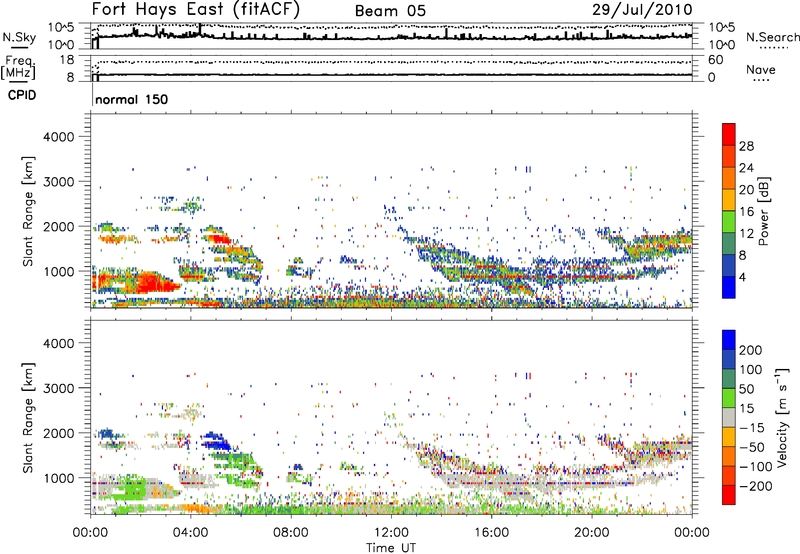Click the bright blue bottom segment of the power colorbar
Viewport: 800px width, 554px height.
click(x=729, y=287)
